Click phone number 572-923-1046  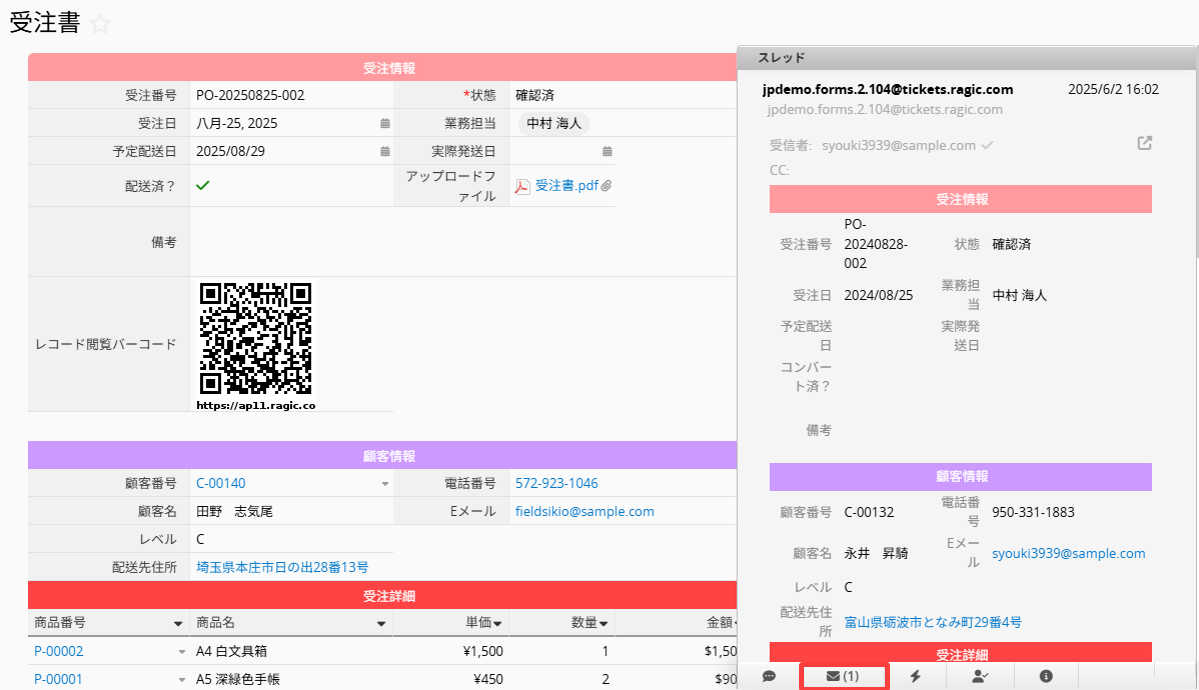(x=556, y=483)
